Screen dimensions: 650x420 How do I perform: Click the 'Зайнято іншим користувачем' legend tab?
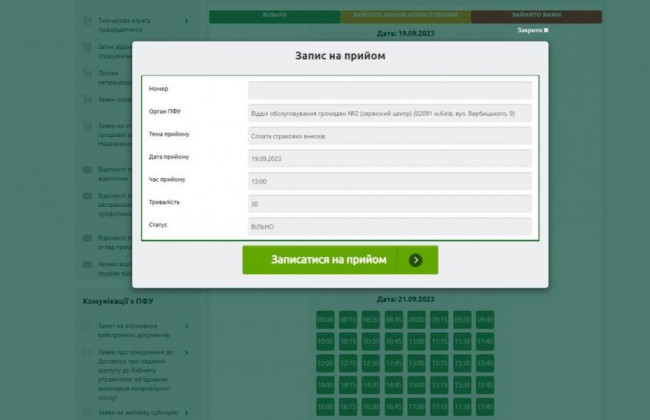[405, 16]
